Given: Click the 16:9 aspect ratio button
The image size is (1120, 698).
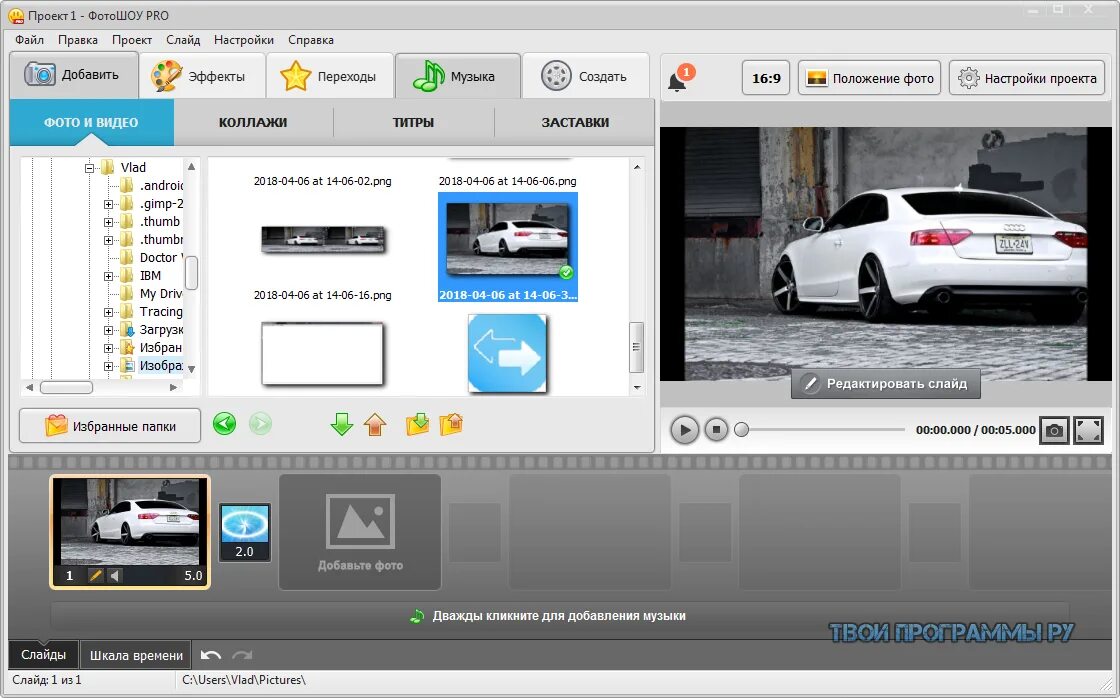Looking at the screenshot, I should [x=766, y=78].
